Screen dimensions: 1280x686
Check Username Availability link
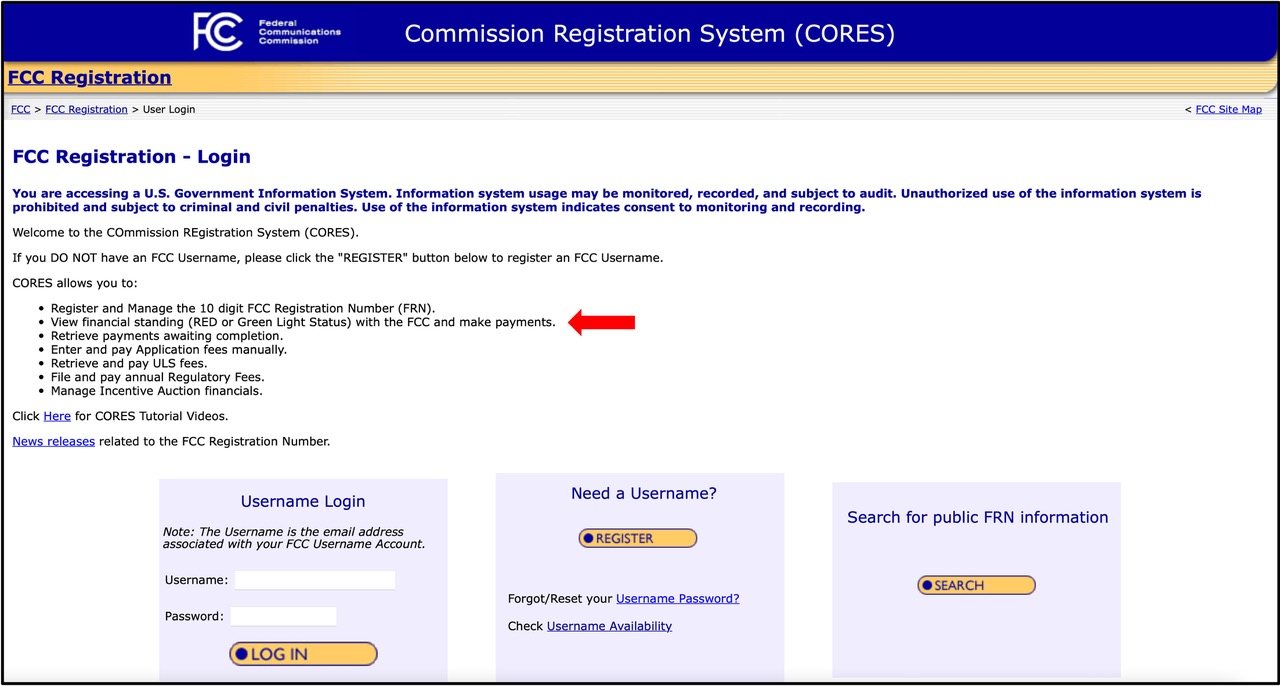coord(609,626)
